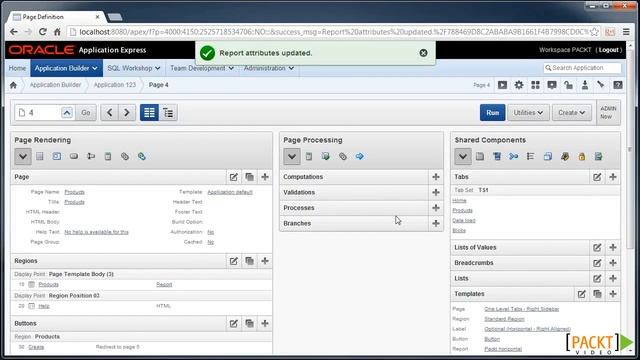Edit all Regions
The image size is (640, 360).
[x=233, y=261]
